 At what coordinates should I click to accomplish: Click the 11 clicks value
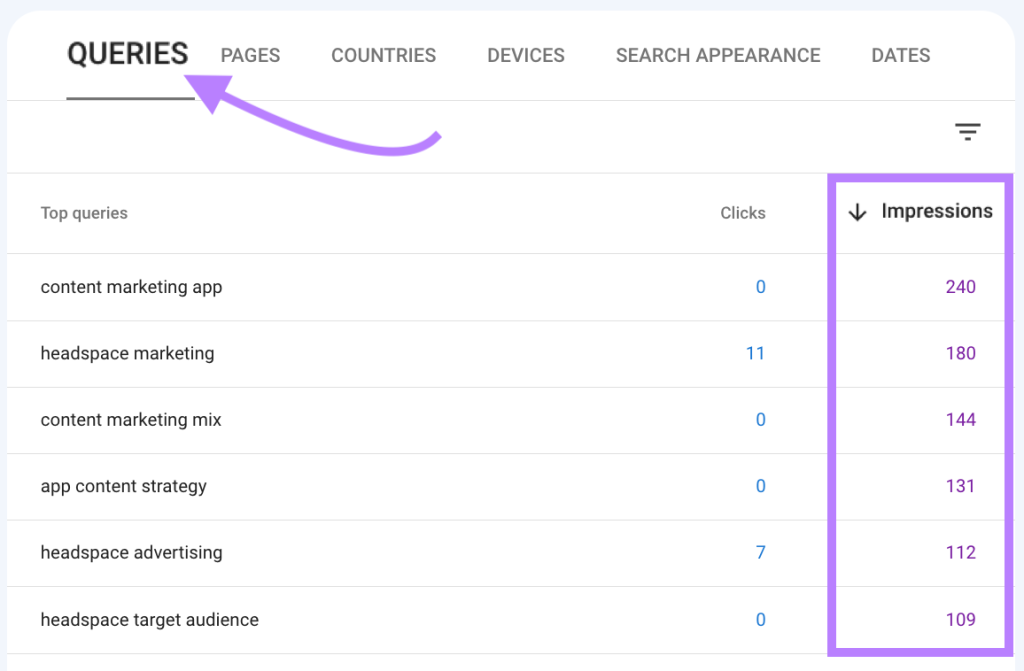tap(755, 353)
